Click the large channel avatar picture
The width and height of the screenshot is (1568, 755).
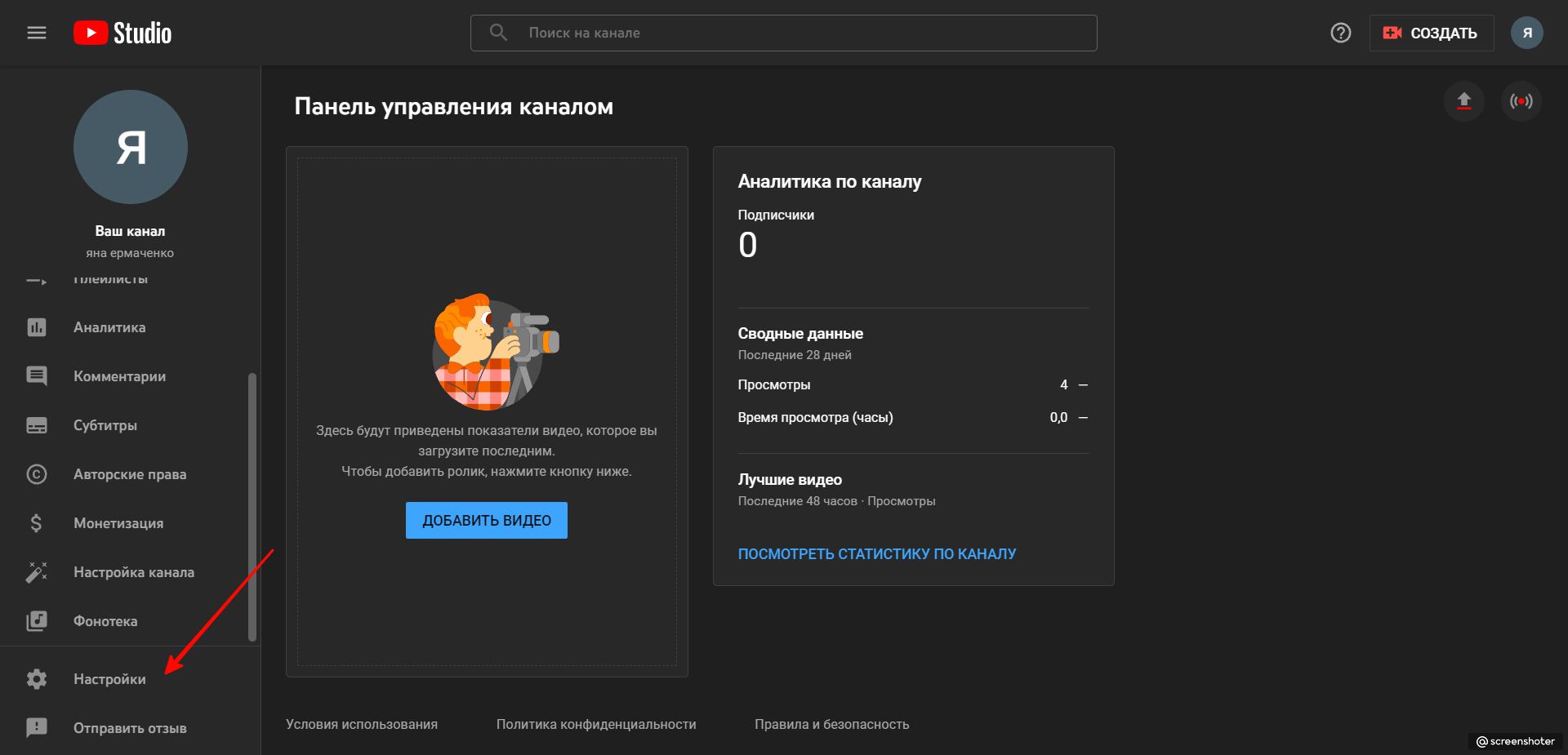click(131, 147)
